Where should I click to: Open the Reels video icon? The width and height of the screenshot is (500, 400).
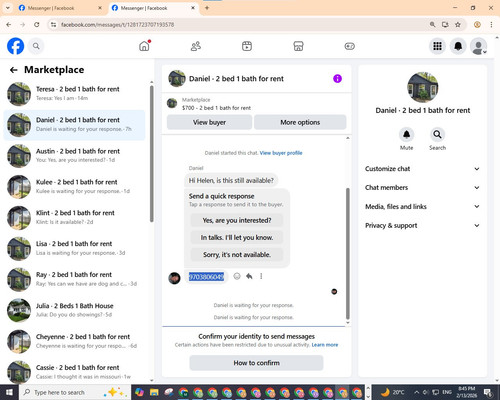pos(247,46)
